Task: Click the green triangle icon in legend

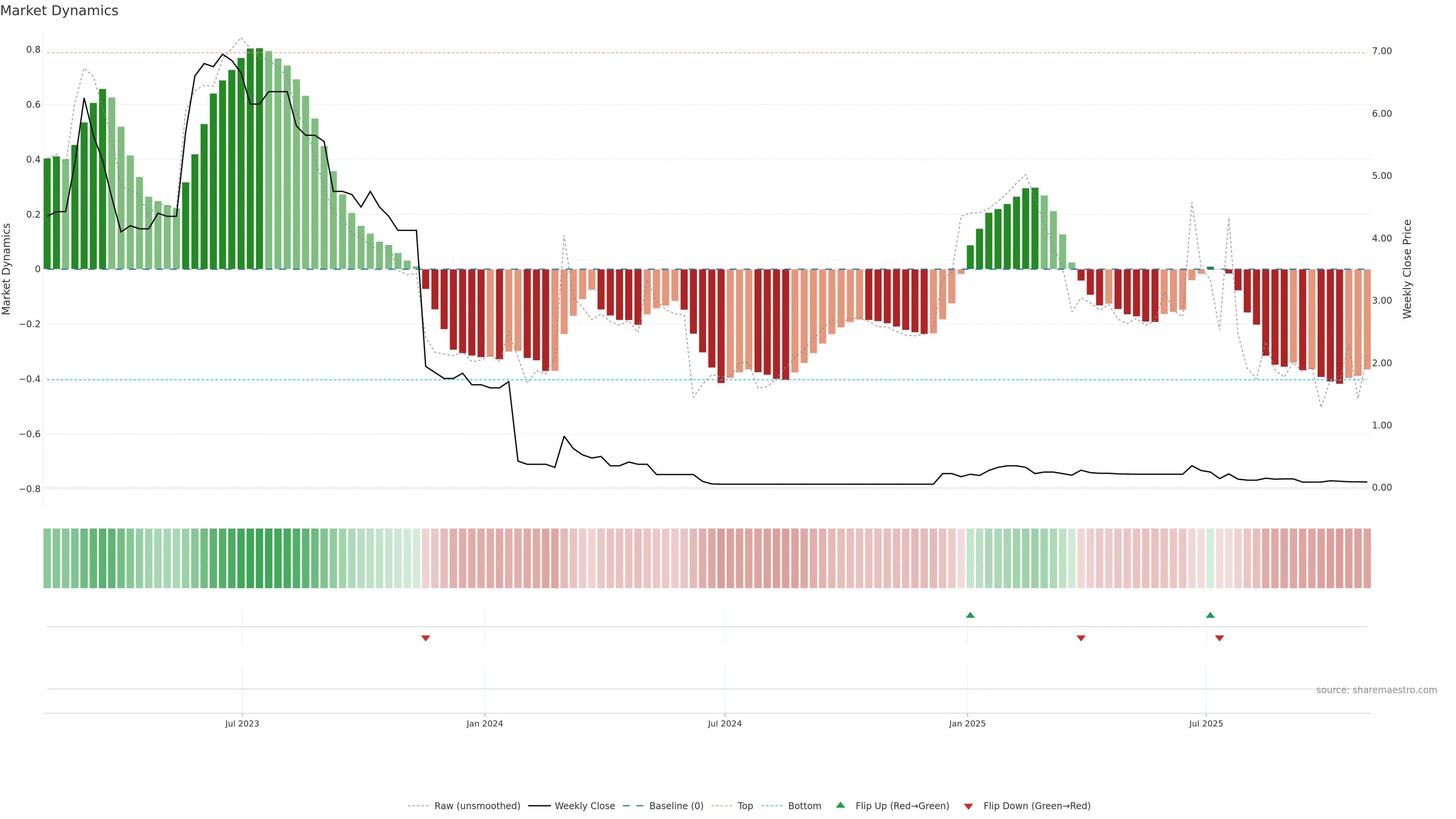Action: pos(841,805)
